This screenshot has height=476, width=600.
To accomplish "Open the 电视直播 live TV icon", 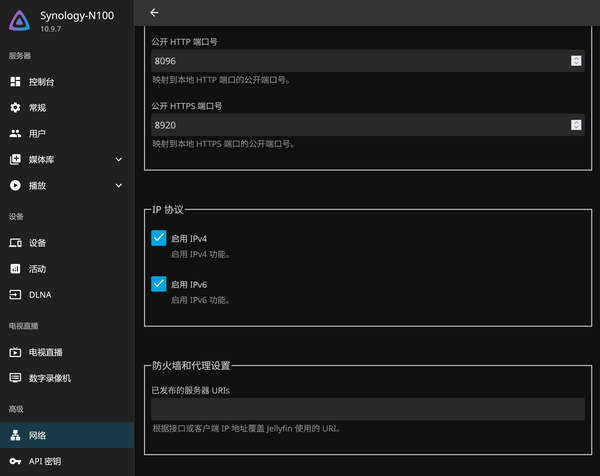I will point(15,352).
